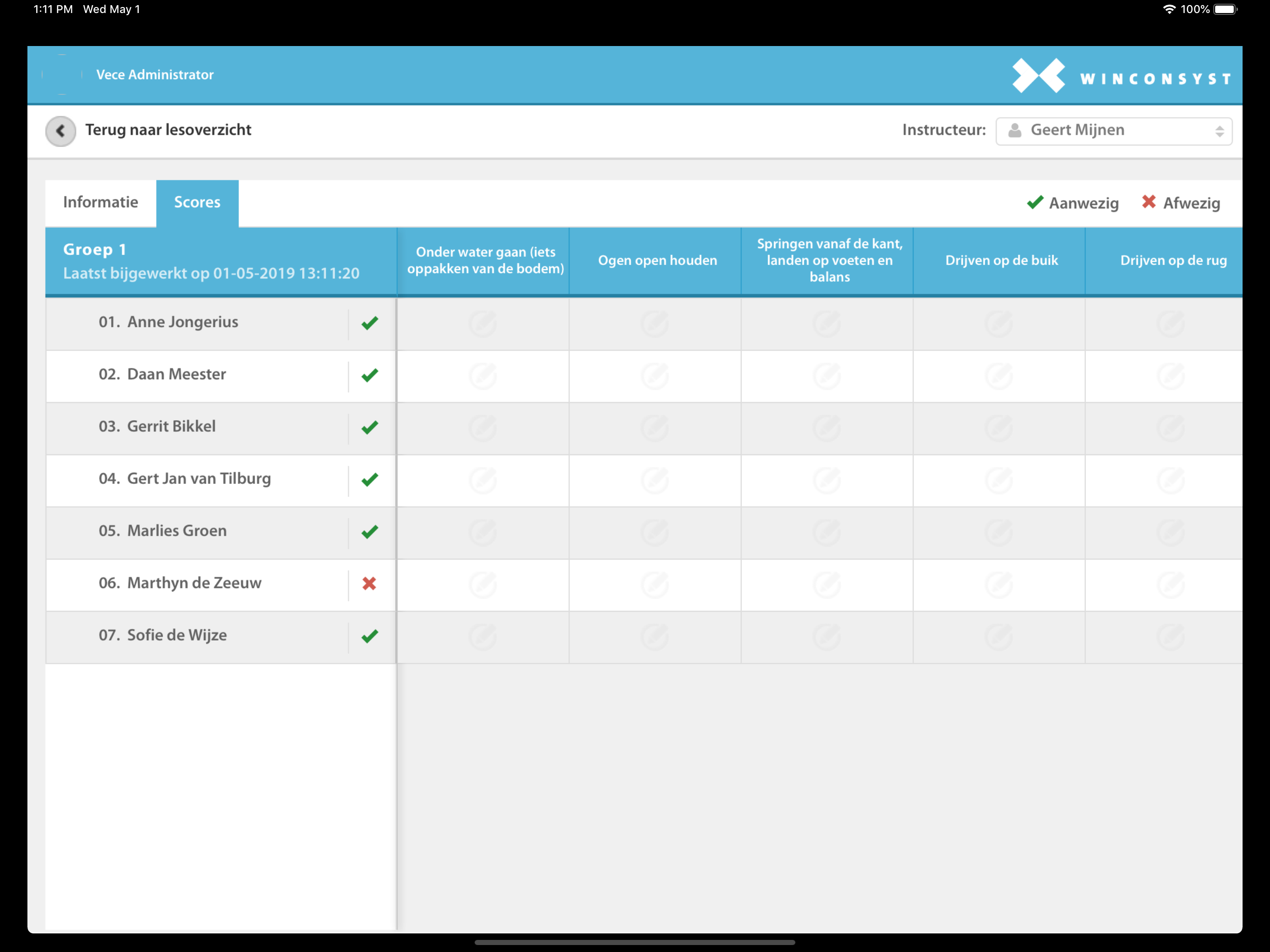Click the Laatst bijgewerkt timestamp text
Viewport: 1270px width, 952px height.
point(212,274)
